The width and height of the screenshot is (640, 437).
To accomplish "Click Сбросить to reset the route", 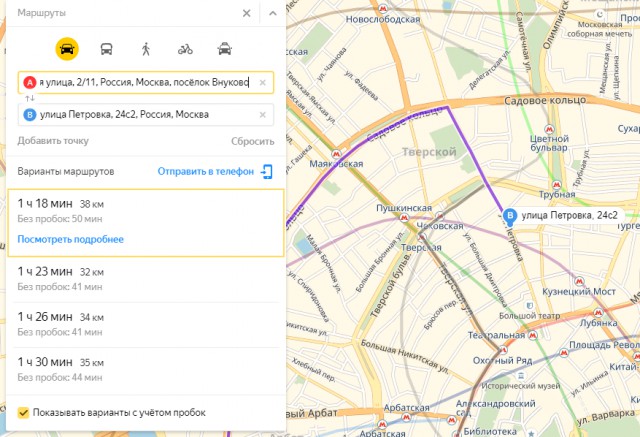I will (x=253, y=141).
